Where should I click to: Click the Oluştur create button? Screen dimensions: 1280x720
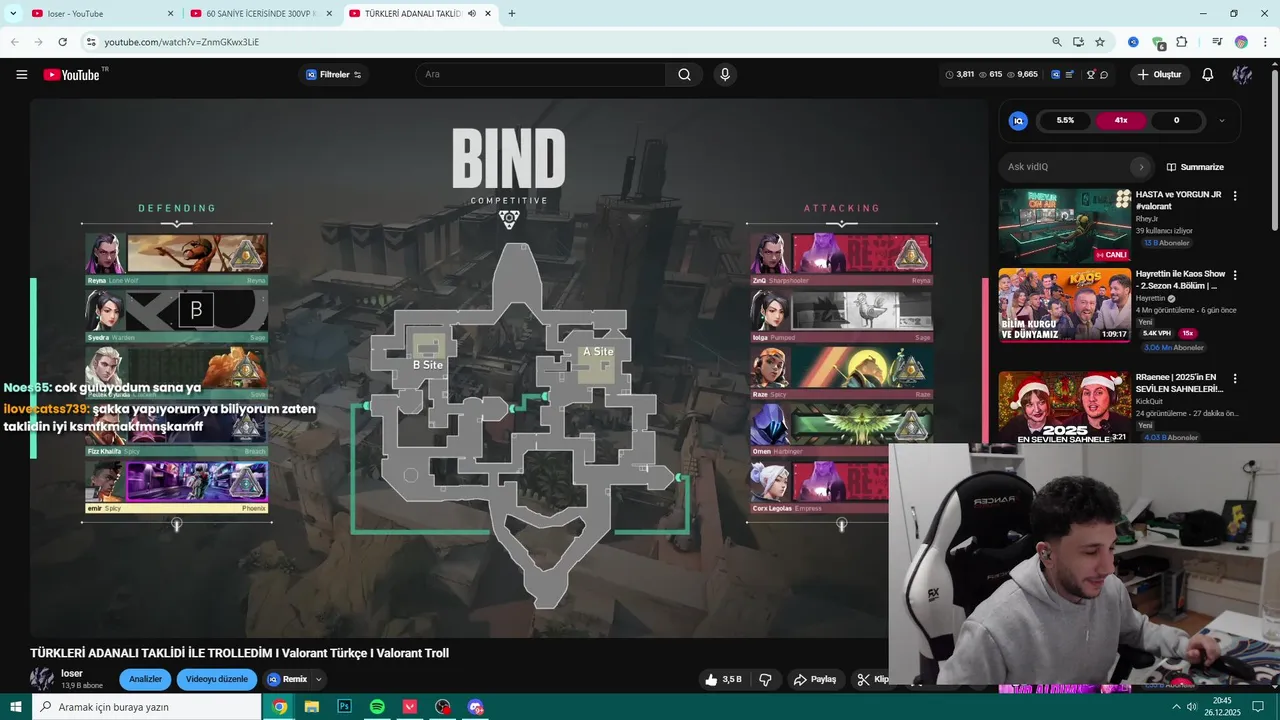pyautogui.click(x=1159, y=75)
